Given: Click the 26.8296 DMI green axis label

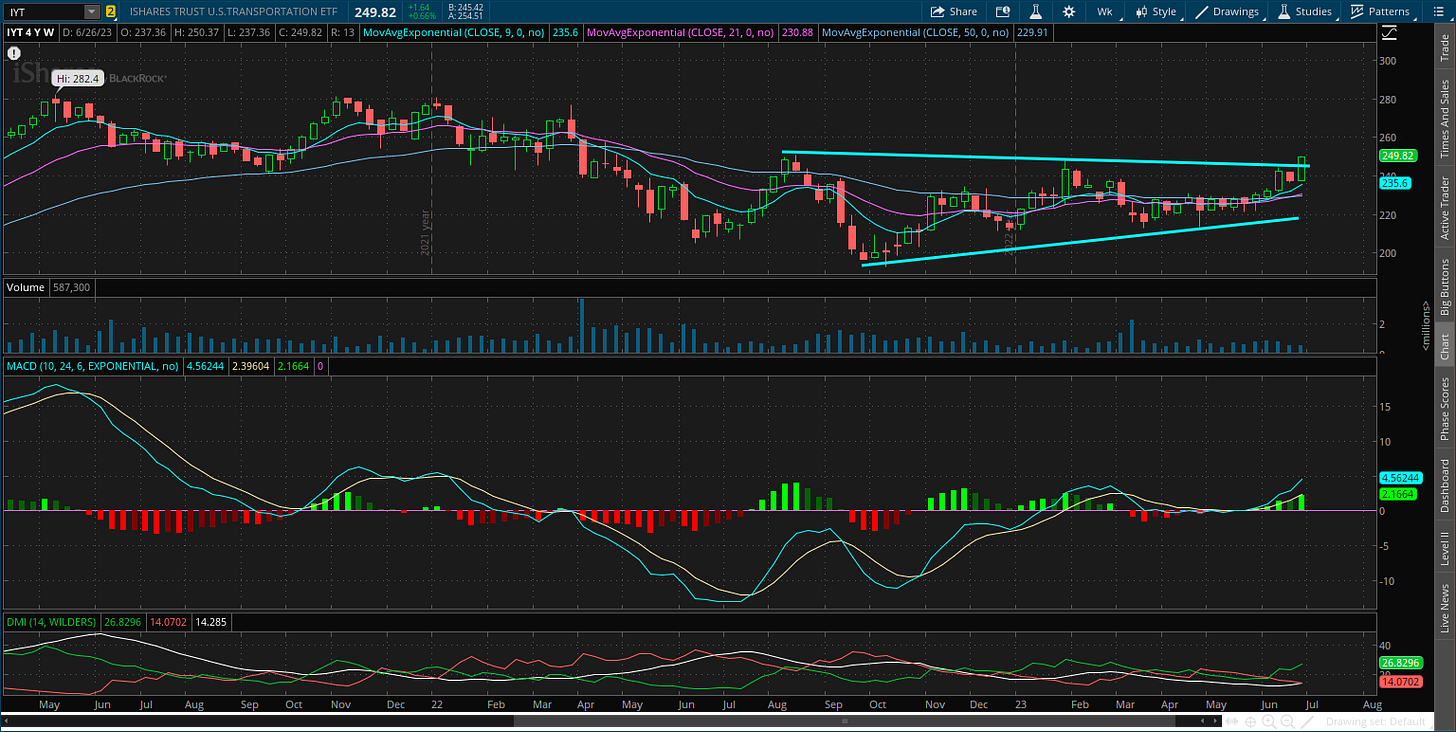Looking at the screenshot, I should pyautogui.click(x=1399, y=662).
